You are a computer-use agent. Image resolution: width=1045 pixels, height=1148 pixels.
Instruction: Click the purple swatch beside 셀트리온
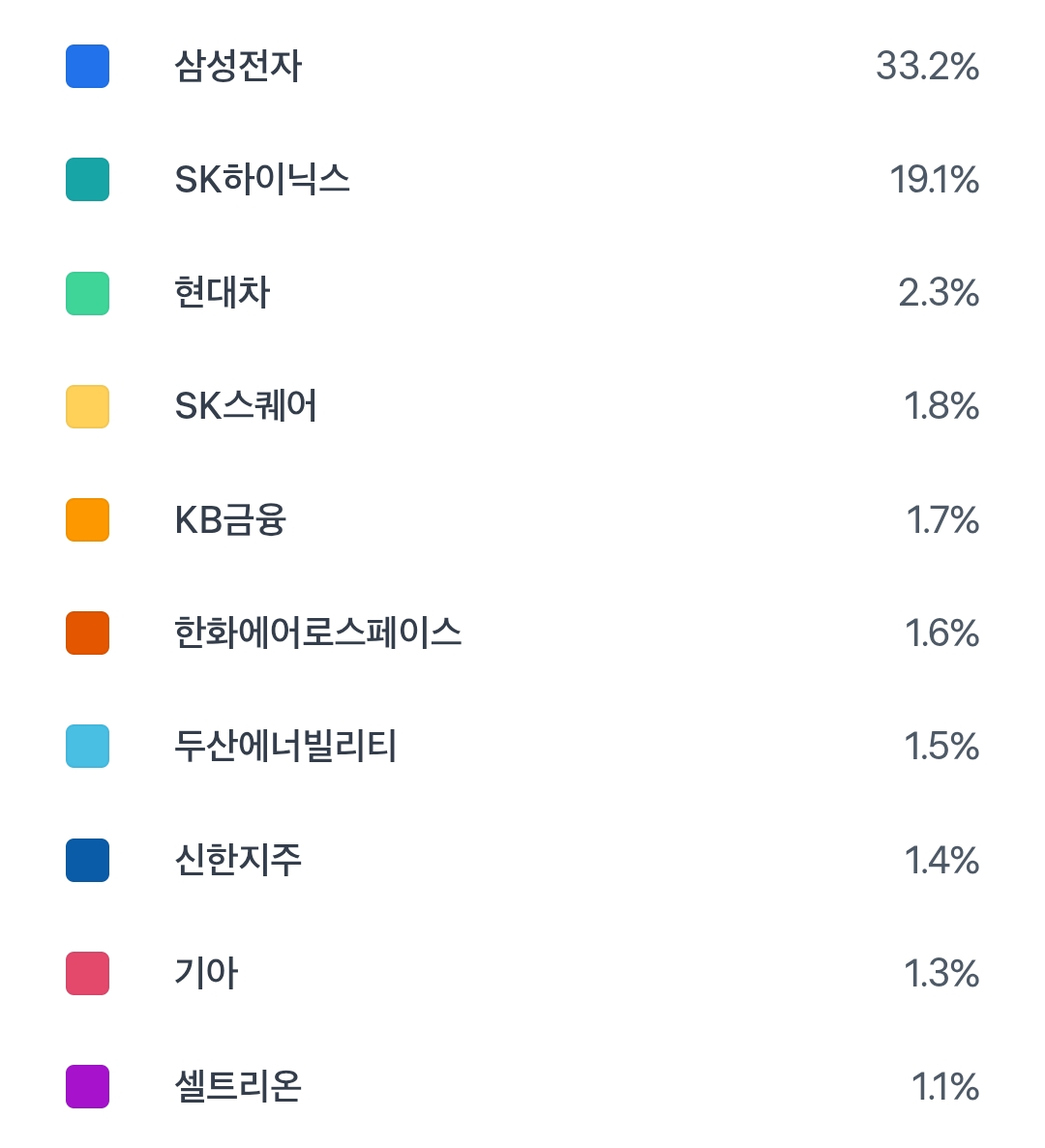pos(87,1086)
